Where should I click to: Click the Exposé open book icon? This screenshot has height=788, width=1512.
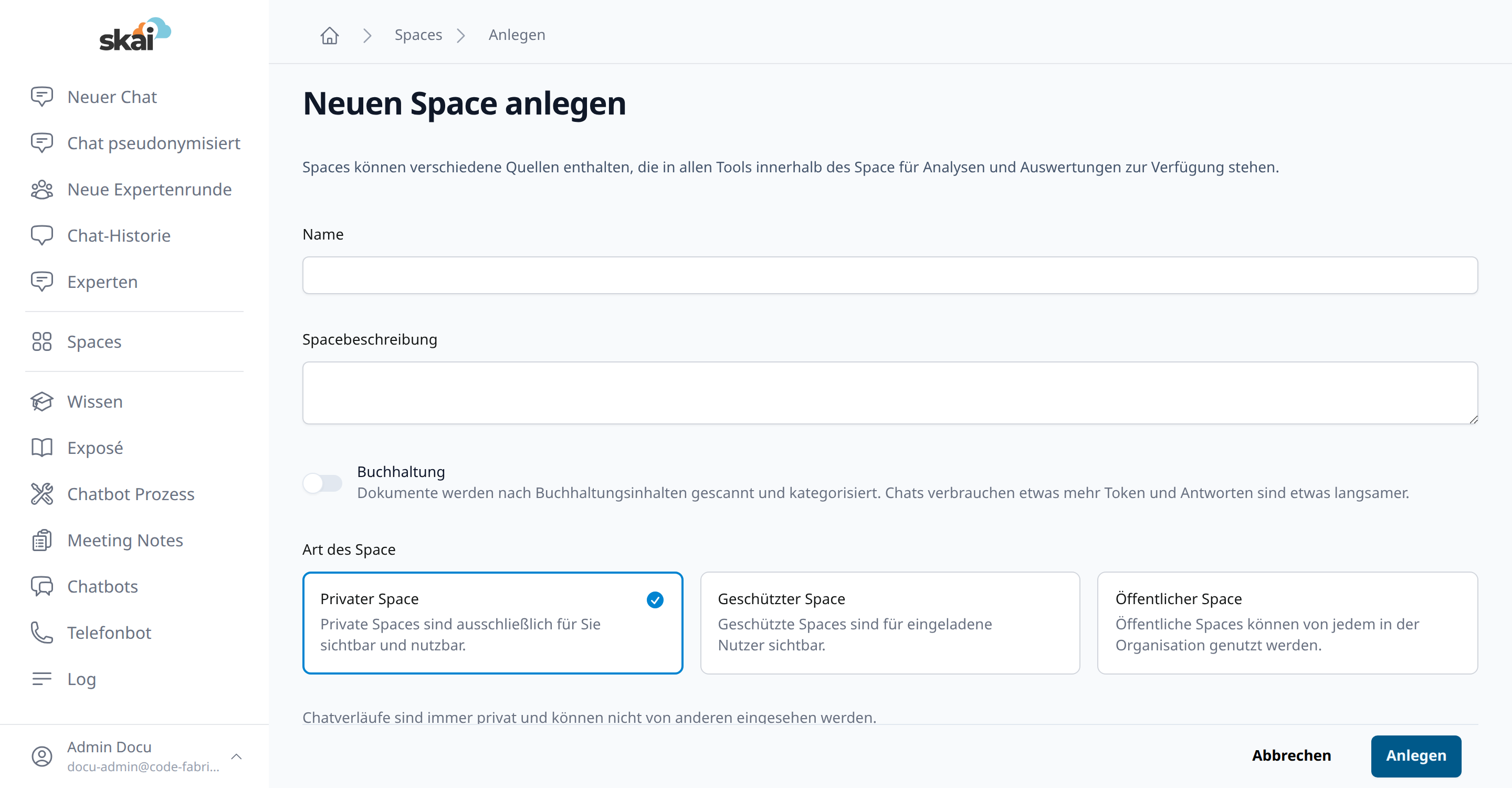pos(41,448)
